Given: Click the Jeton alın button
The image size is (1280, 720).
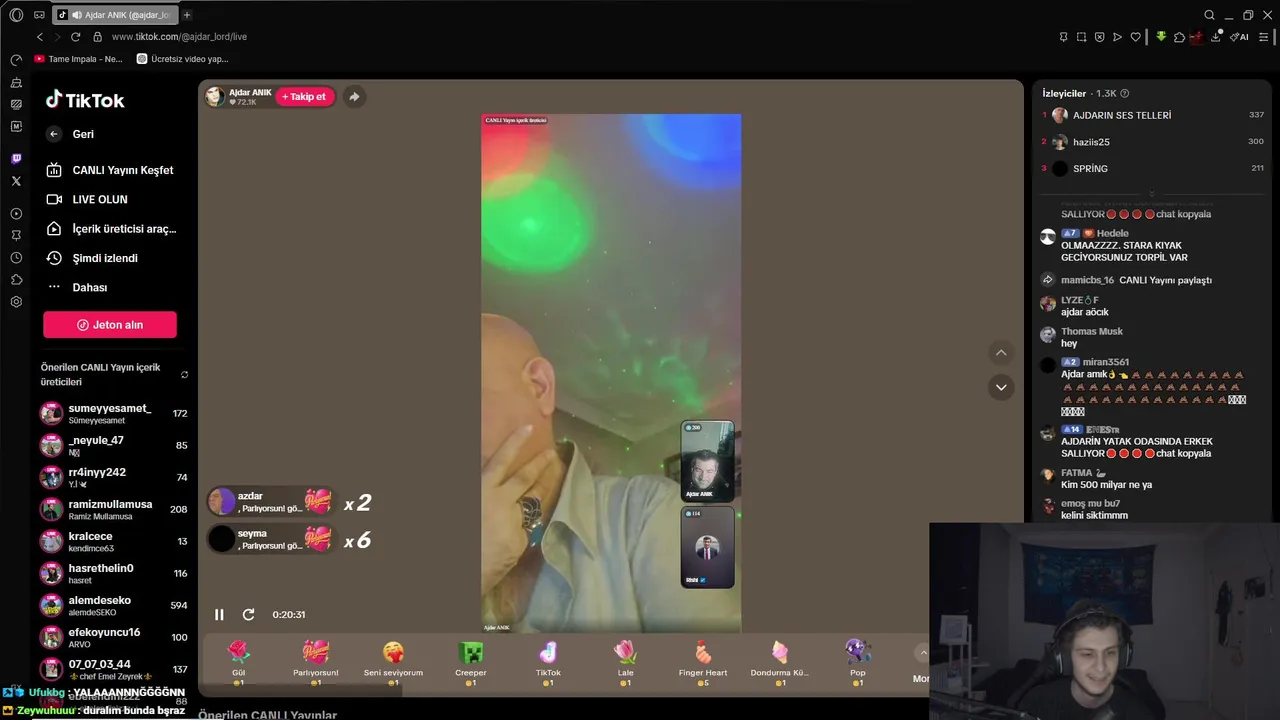Looking at the screenshot, I should (110, 325).
